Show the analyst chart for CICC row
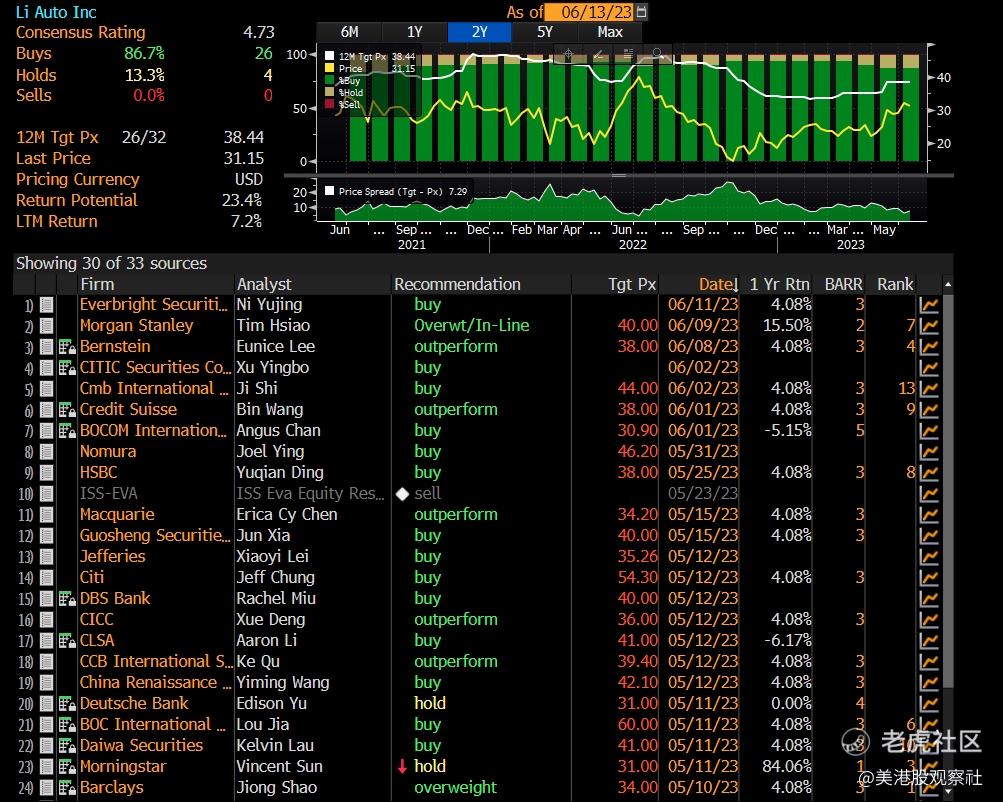1003x802 pixels. click(929, 620)
